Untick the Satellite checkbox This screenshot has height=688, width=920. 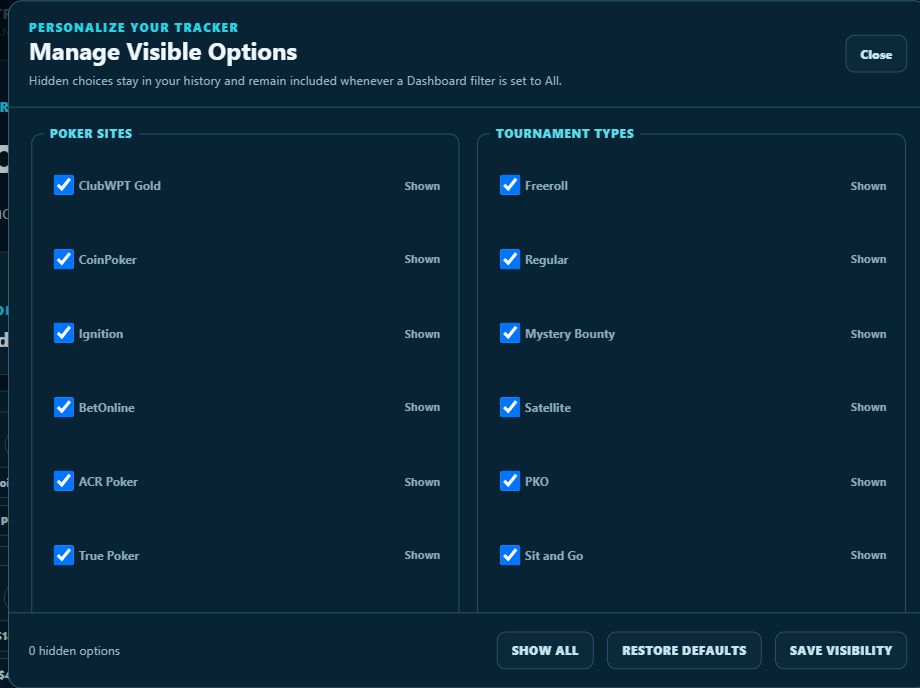pos(510,406)
